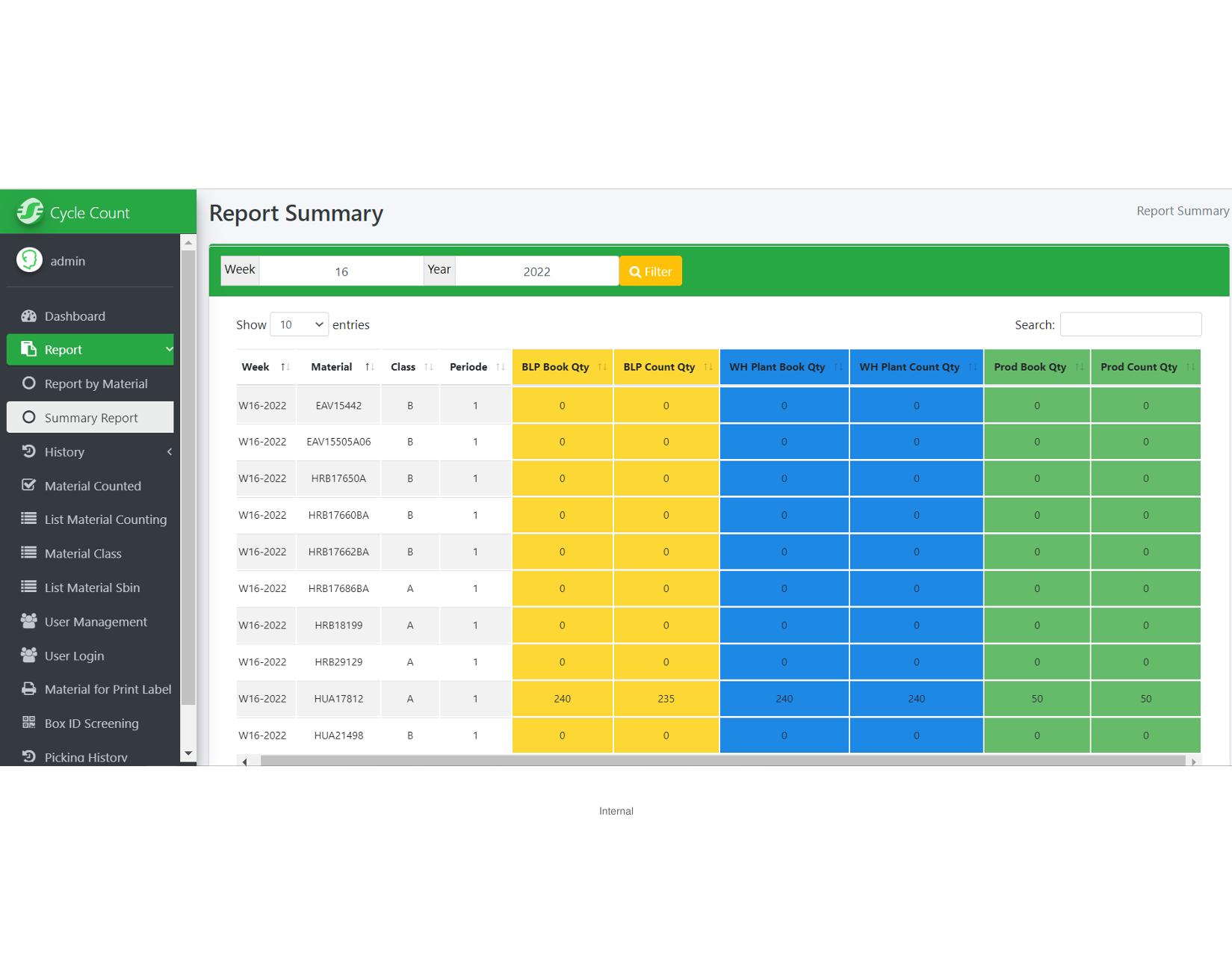Click the Cycle Count logo icon
This screenshot has width=1232, height=953.
(x=30, y=212)
